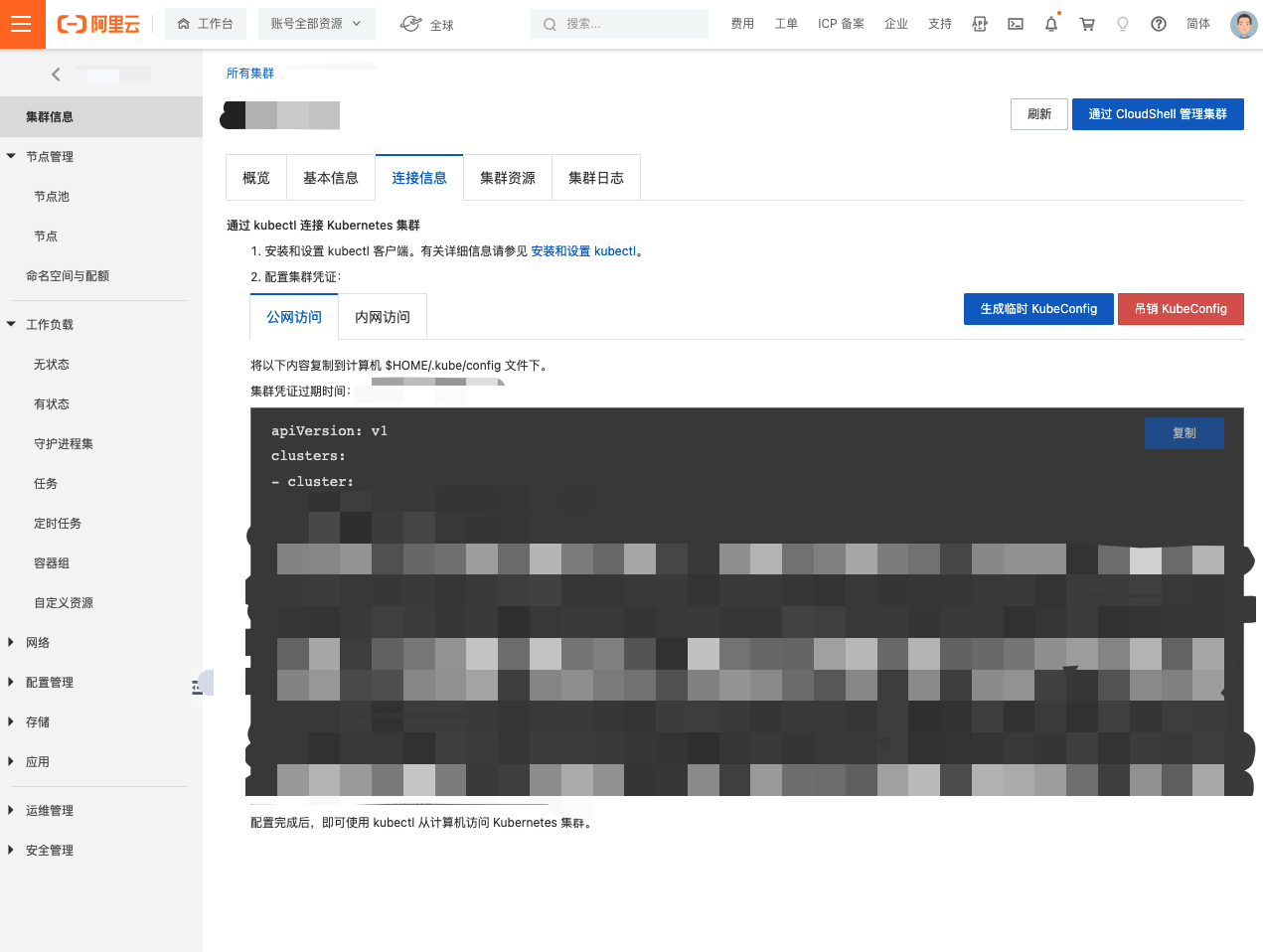This screenshot has height=952, width=1263.
Task: Click 吊销 KubeConfig button
Action: 1181,309
